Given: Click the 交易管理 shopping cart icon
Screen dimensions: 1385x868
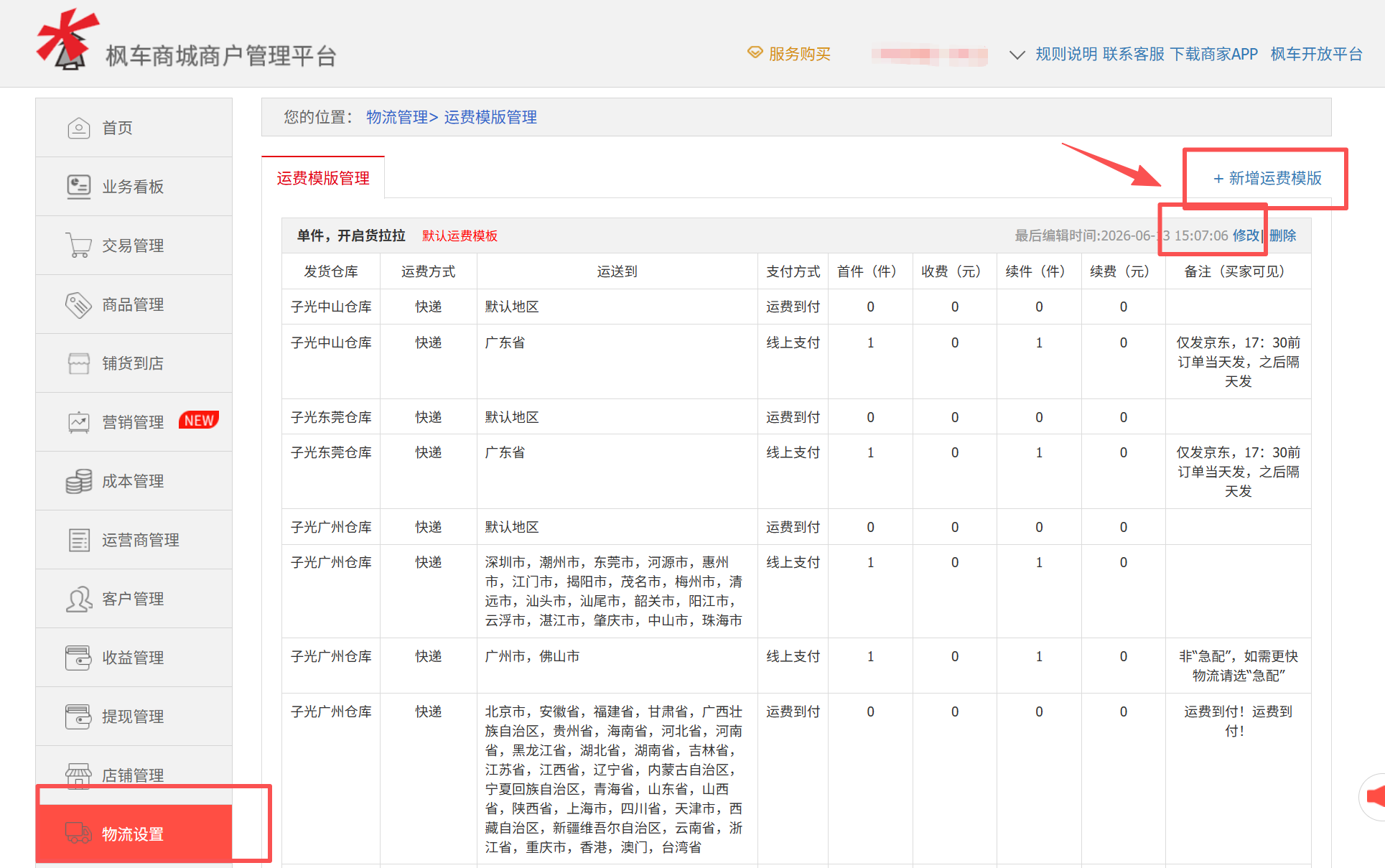Looking at the screenshot, I should click(78, 246).
